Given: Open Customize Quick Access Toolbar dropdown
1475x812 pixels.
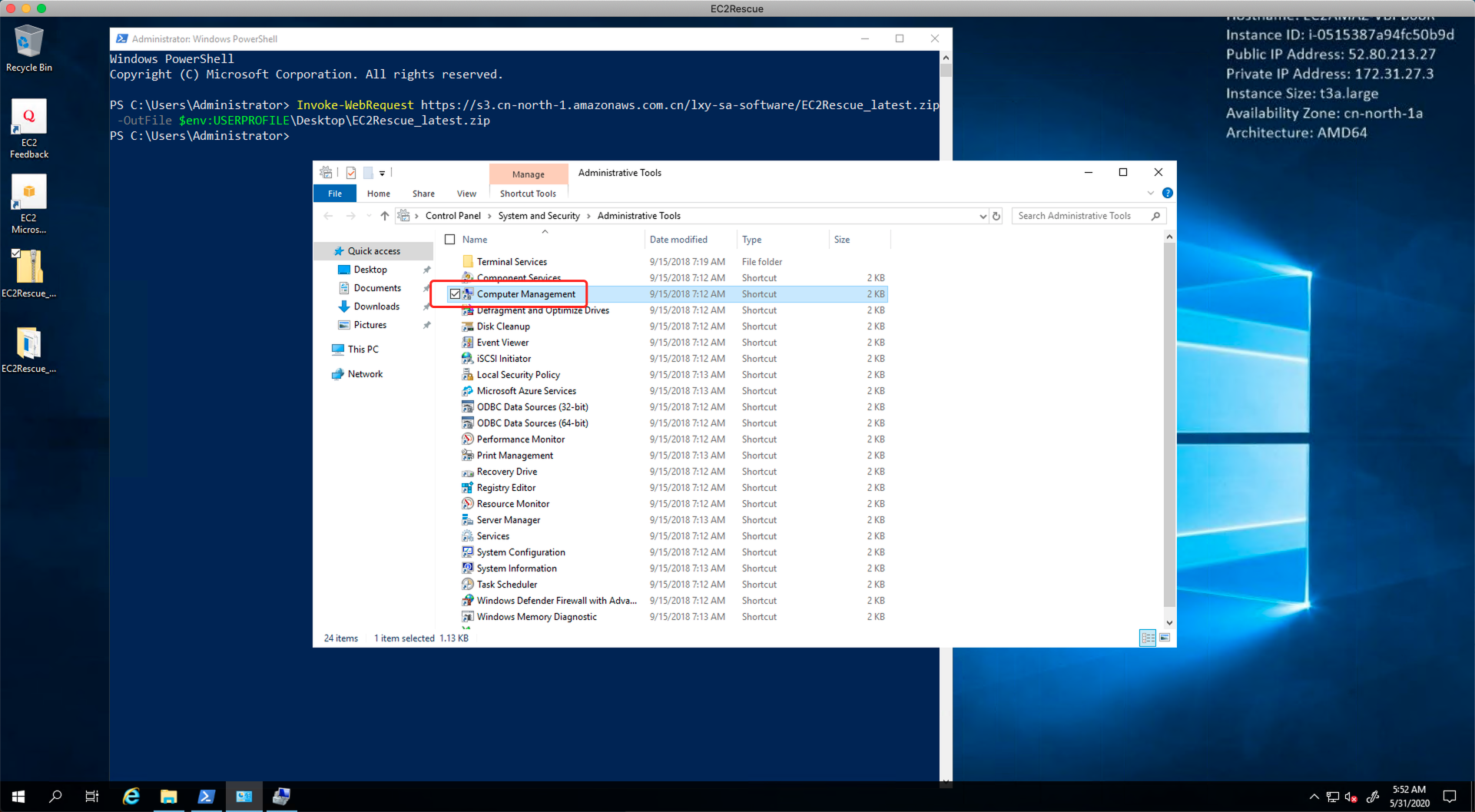Looking at the screenshot, I should coord(382,174).
